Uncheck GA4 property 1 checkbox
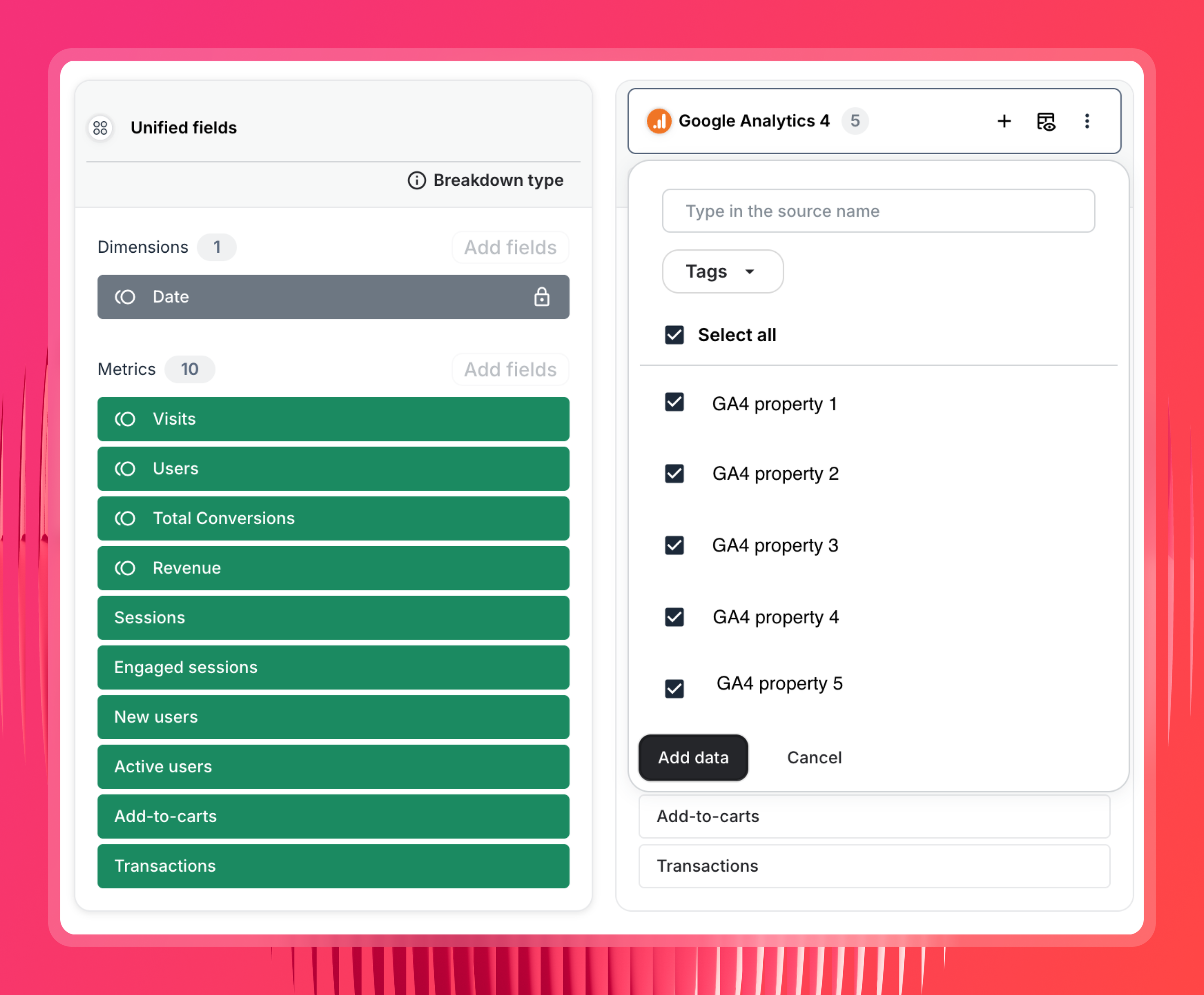Viewport: 1204px width, 995px height. [674, 402]
